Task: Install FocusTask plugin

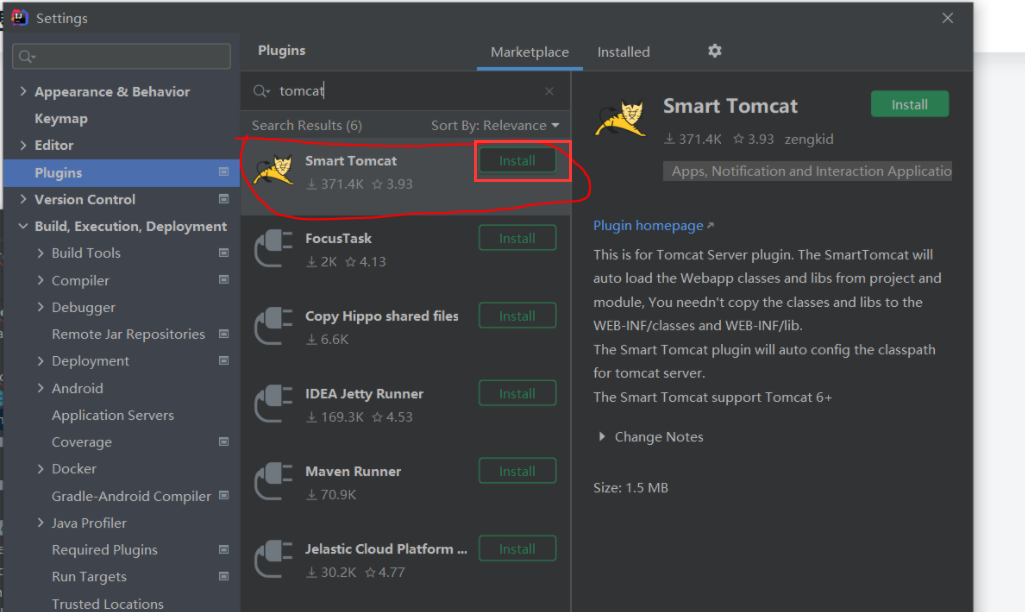Action: 517,238
